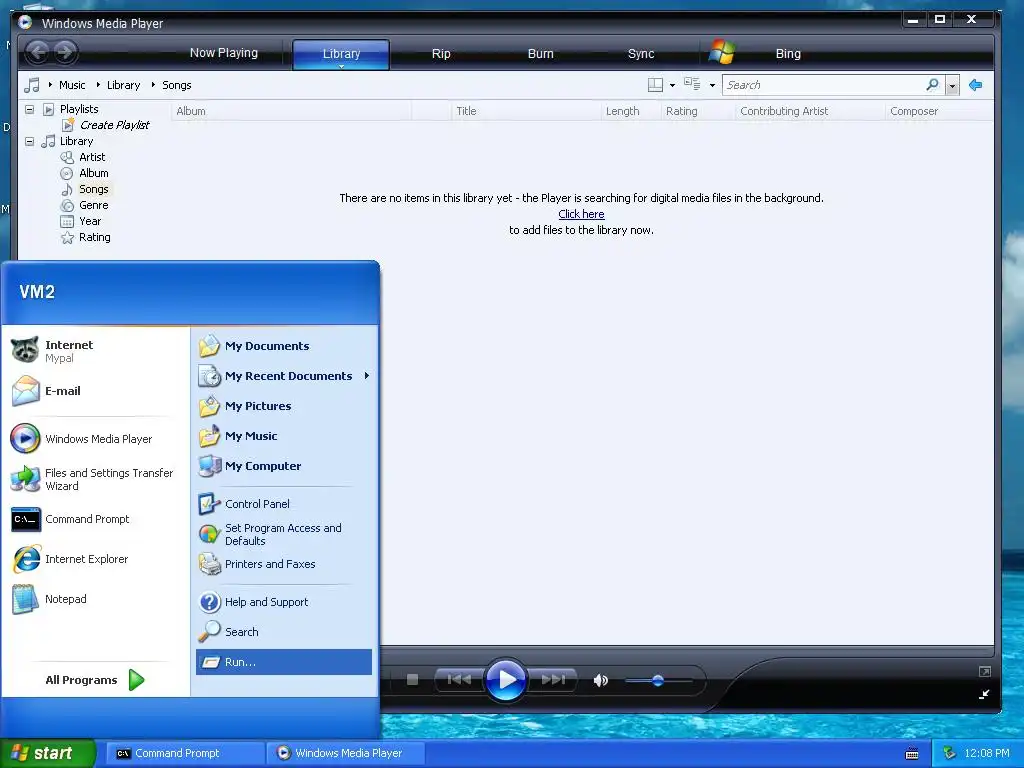Screen dimensions: 1024x768
Task: Click the Stop playback button
Action: (412, 680)
